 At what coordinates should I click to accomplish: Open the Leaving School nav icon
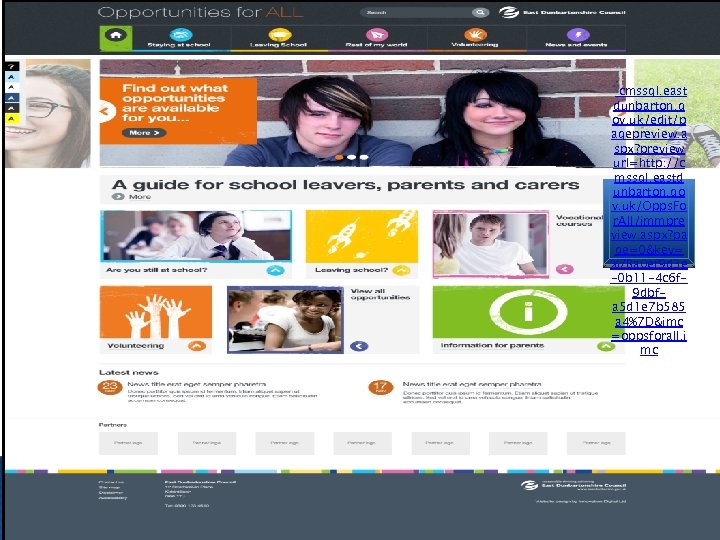pyautogui.click(x=279, y=35)
